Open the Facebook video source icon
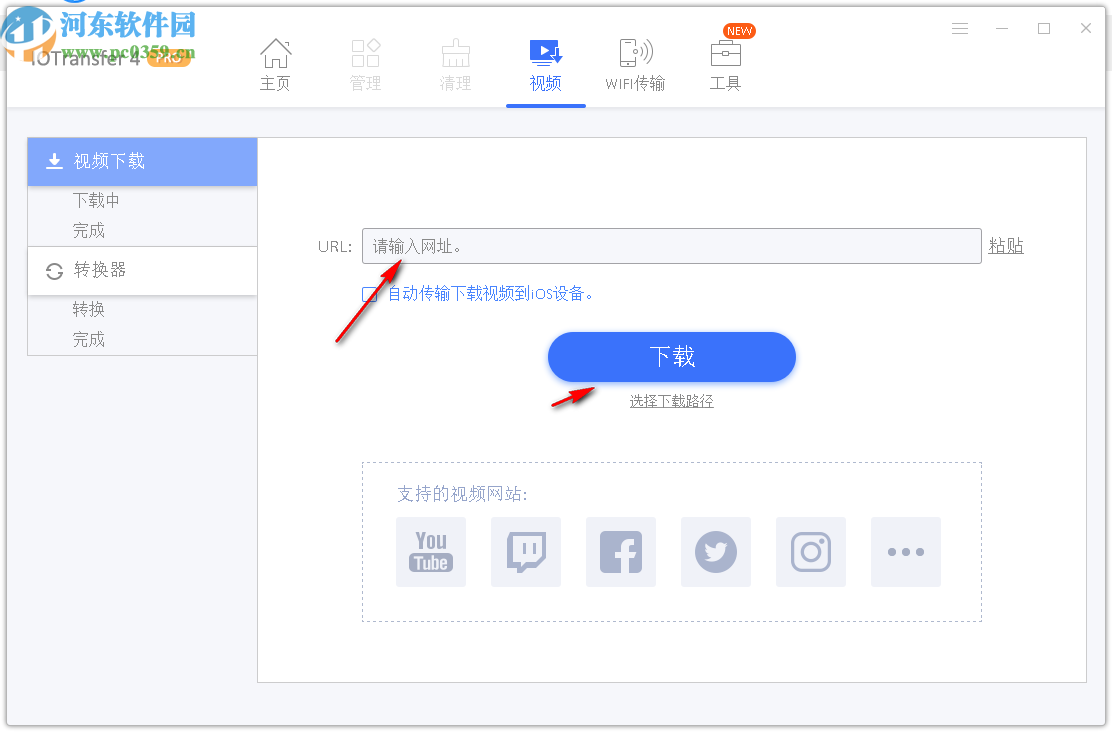This screenshot has width=1112, height=732. click(x=620, y=552)
